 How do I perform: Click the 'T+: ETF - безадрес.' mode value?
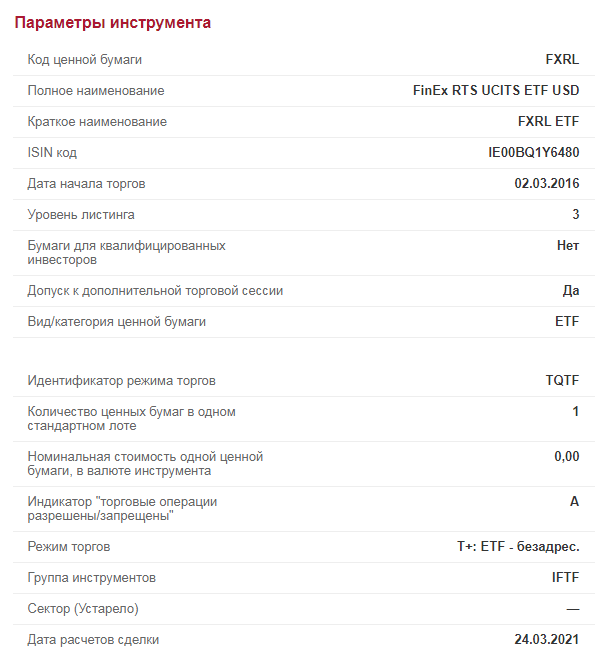click(518, 546)
